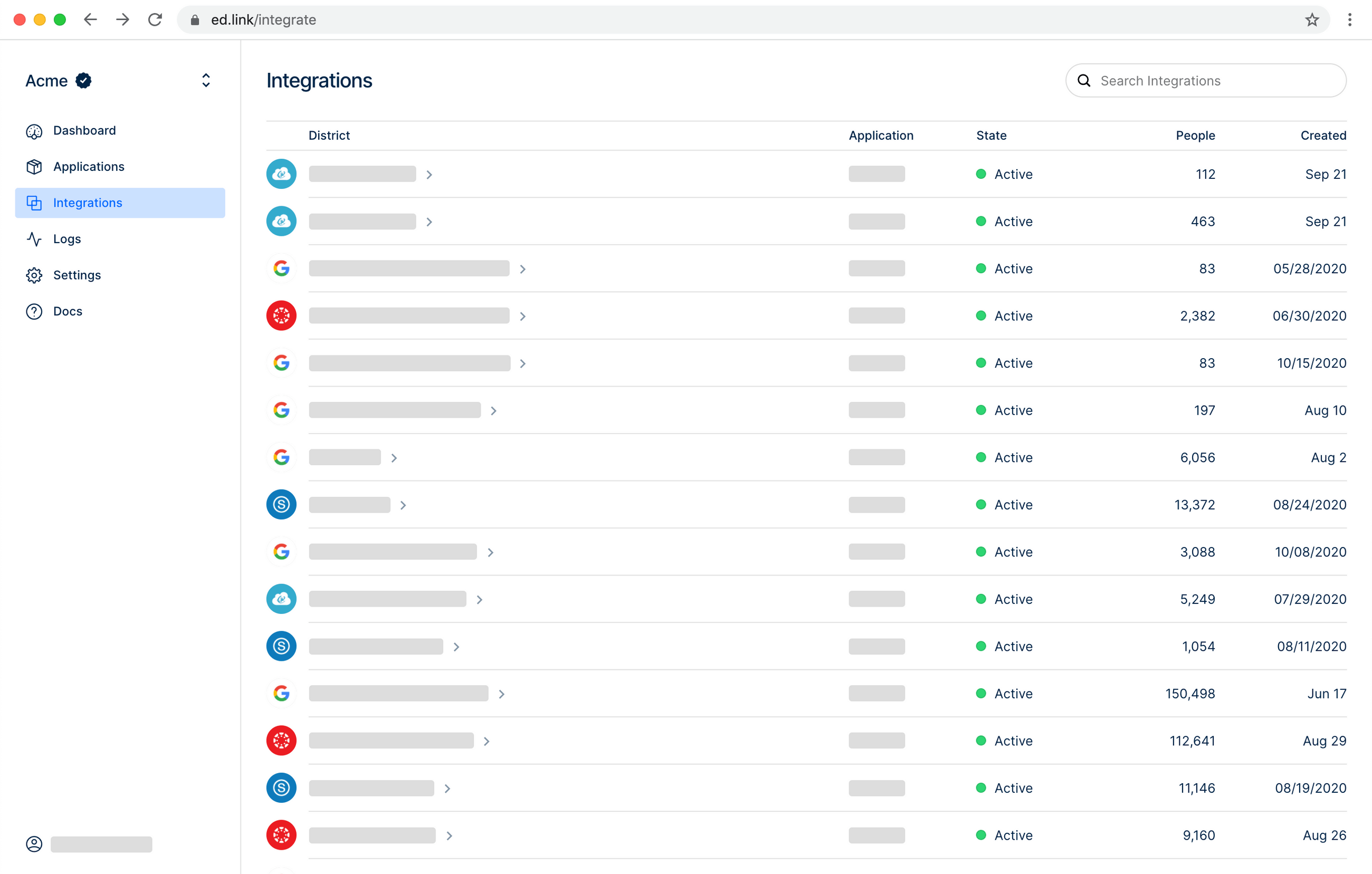Image resolution: width=1372 pixels, height=874 pixels.
Task: Bookmark this page with the star icon
Action: click(1312, 20)
